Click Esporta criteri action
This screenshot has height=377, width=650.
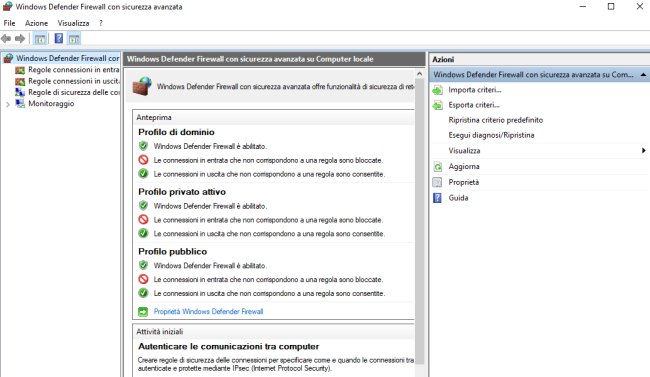474,105
